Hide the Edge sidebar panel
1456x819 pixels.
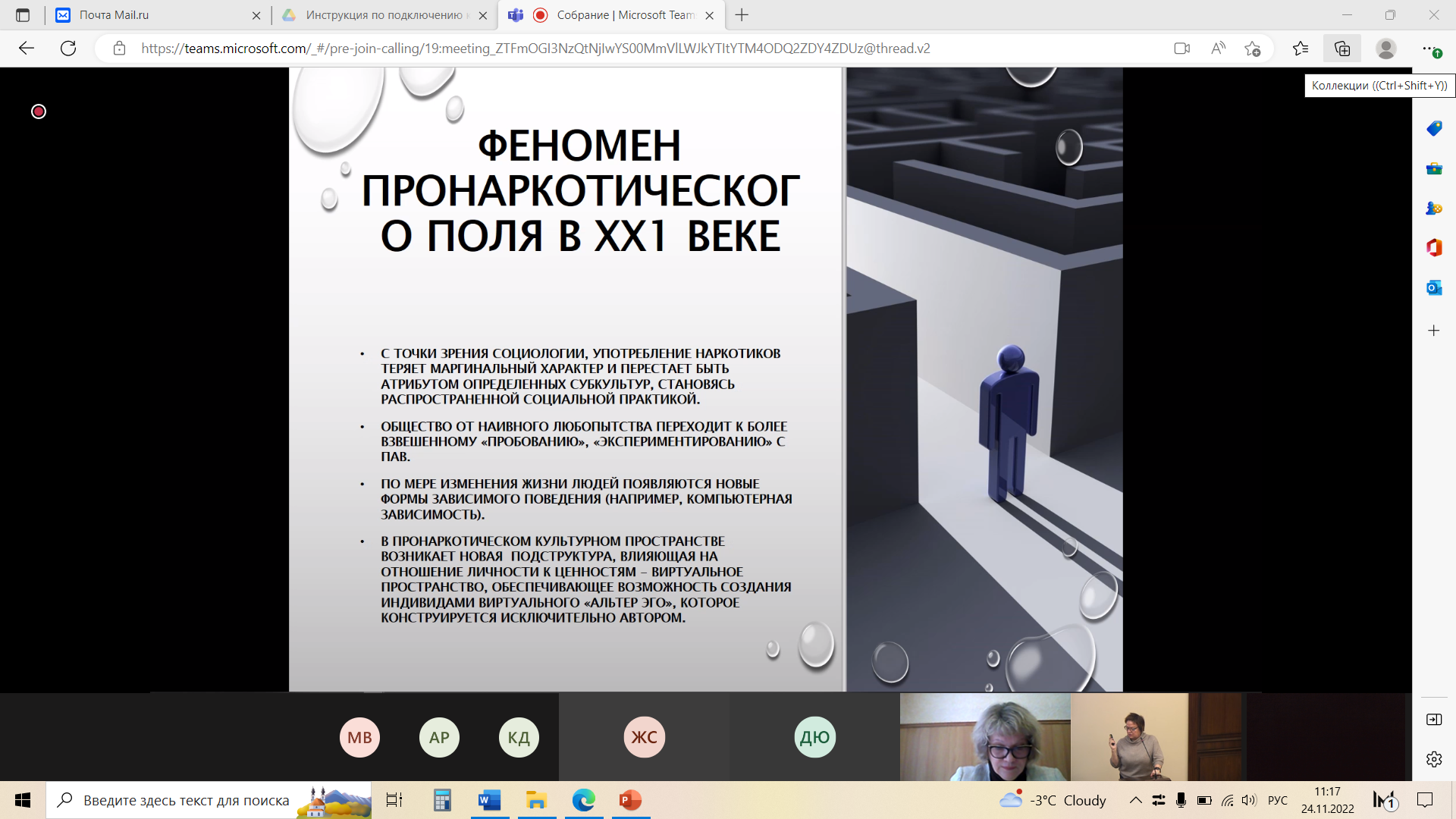coord(1434,719)
